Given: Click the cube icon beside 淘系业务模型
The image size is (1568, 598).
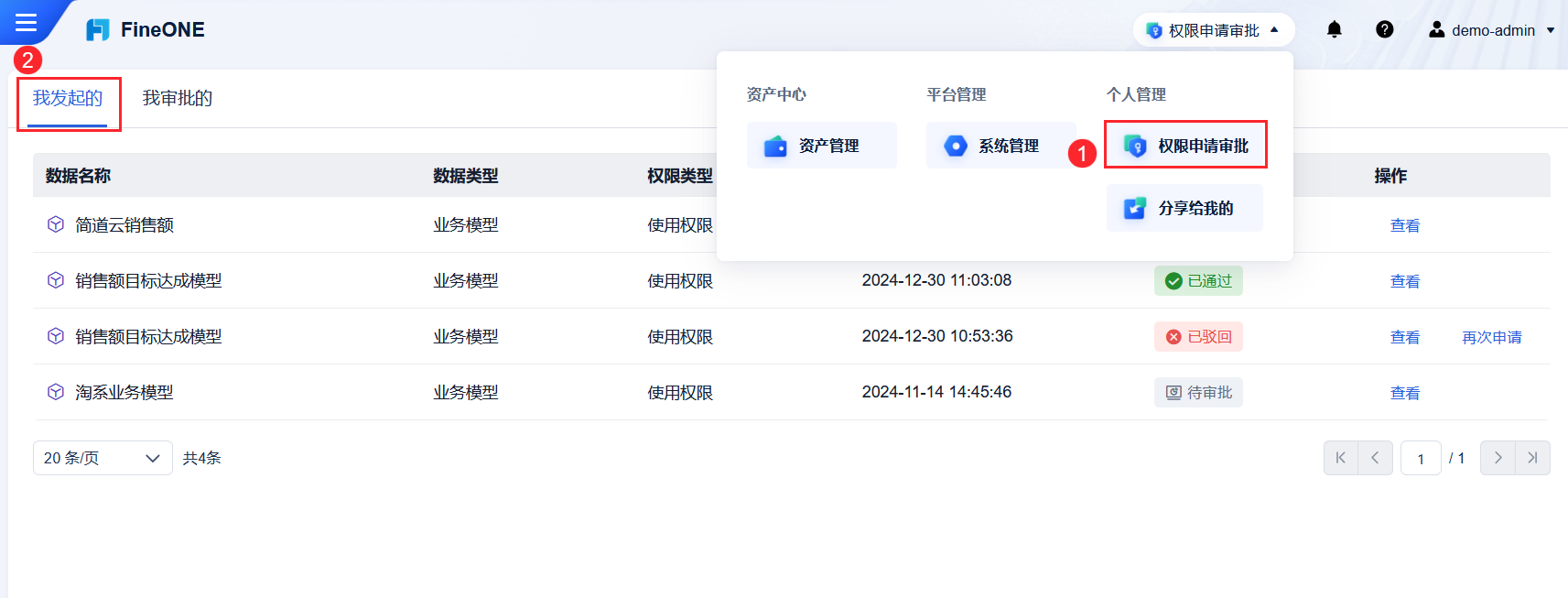Looking at the screenshot, I should [56, 392].
